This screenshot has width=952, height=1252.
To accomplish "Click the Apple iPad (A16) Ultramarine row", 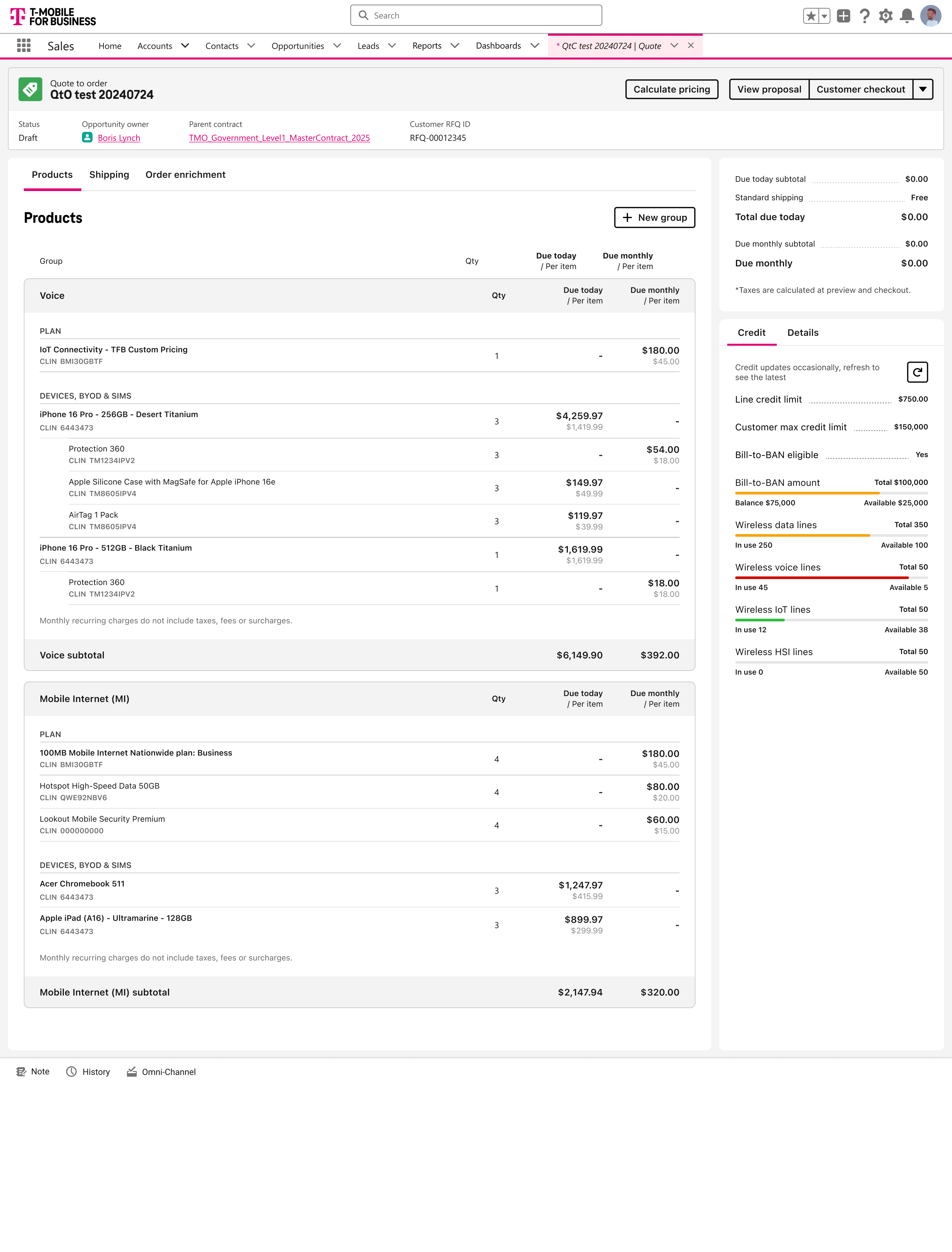I will pos(359,924).
